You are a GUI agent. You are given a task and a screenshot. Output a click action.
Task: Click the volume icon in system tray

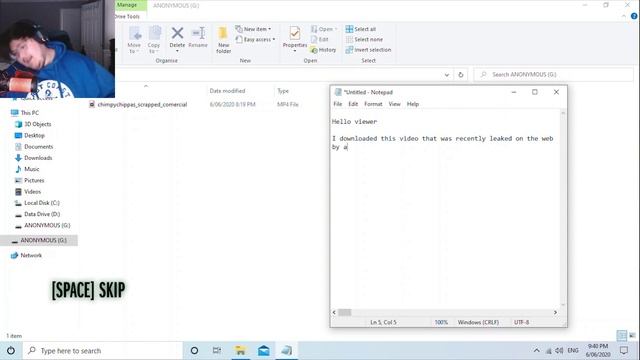[x=559, y=351]
